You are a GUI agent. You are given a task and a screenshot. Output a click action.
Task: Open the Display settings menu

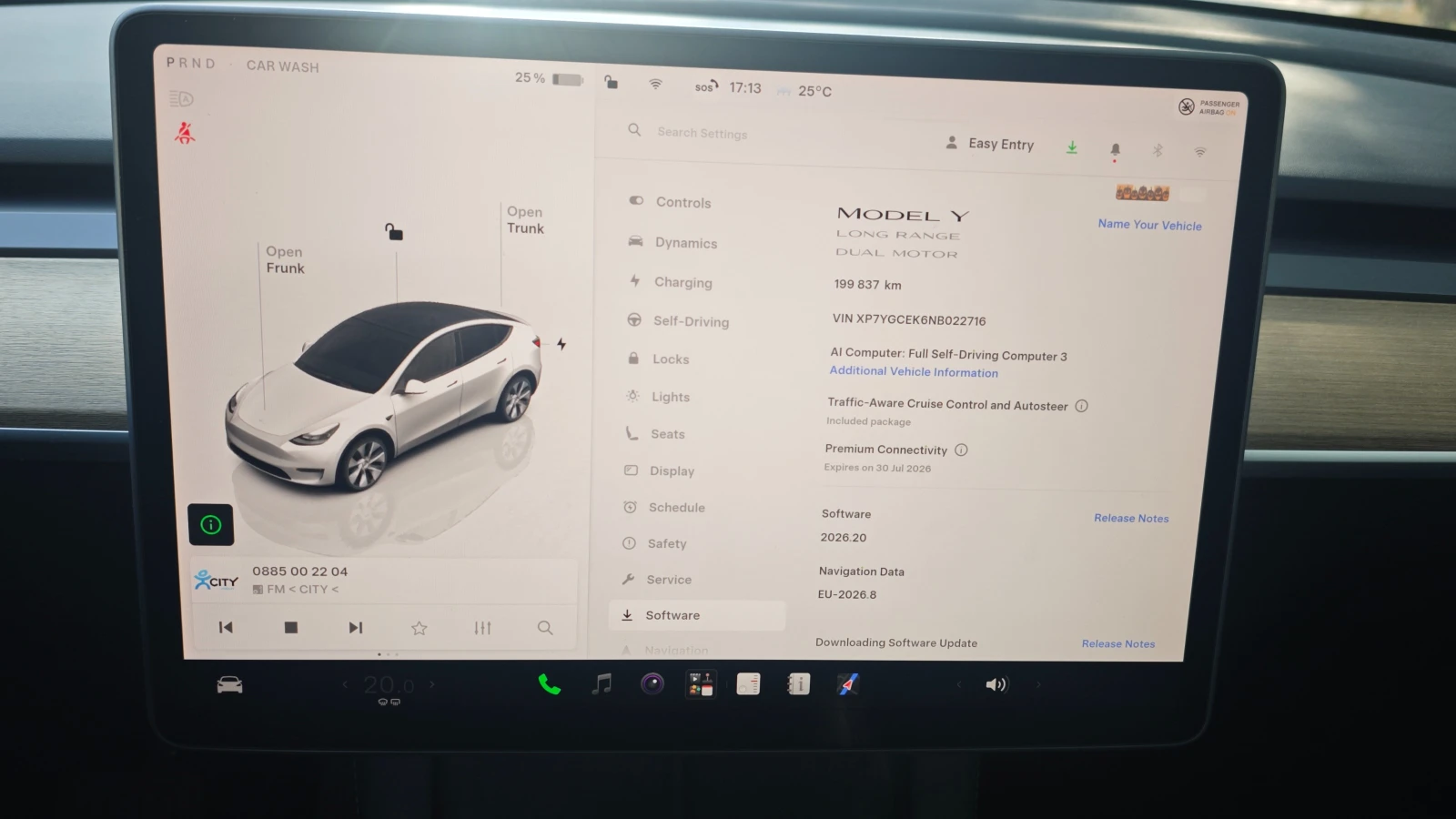click(x=659, y=470)
